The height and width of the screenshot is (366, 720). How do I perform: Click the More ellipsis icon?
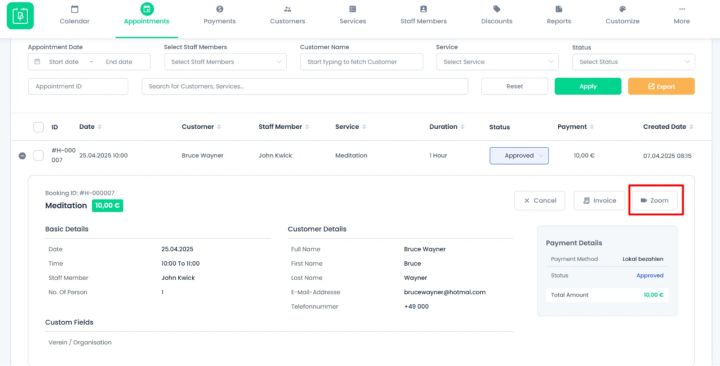[682, 9]
